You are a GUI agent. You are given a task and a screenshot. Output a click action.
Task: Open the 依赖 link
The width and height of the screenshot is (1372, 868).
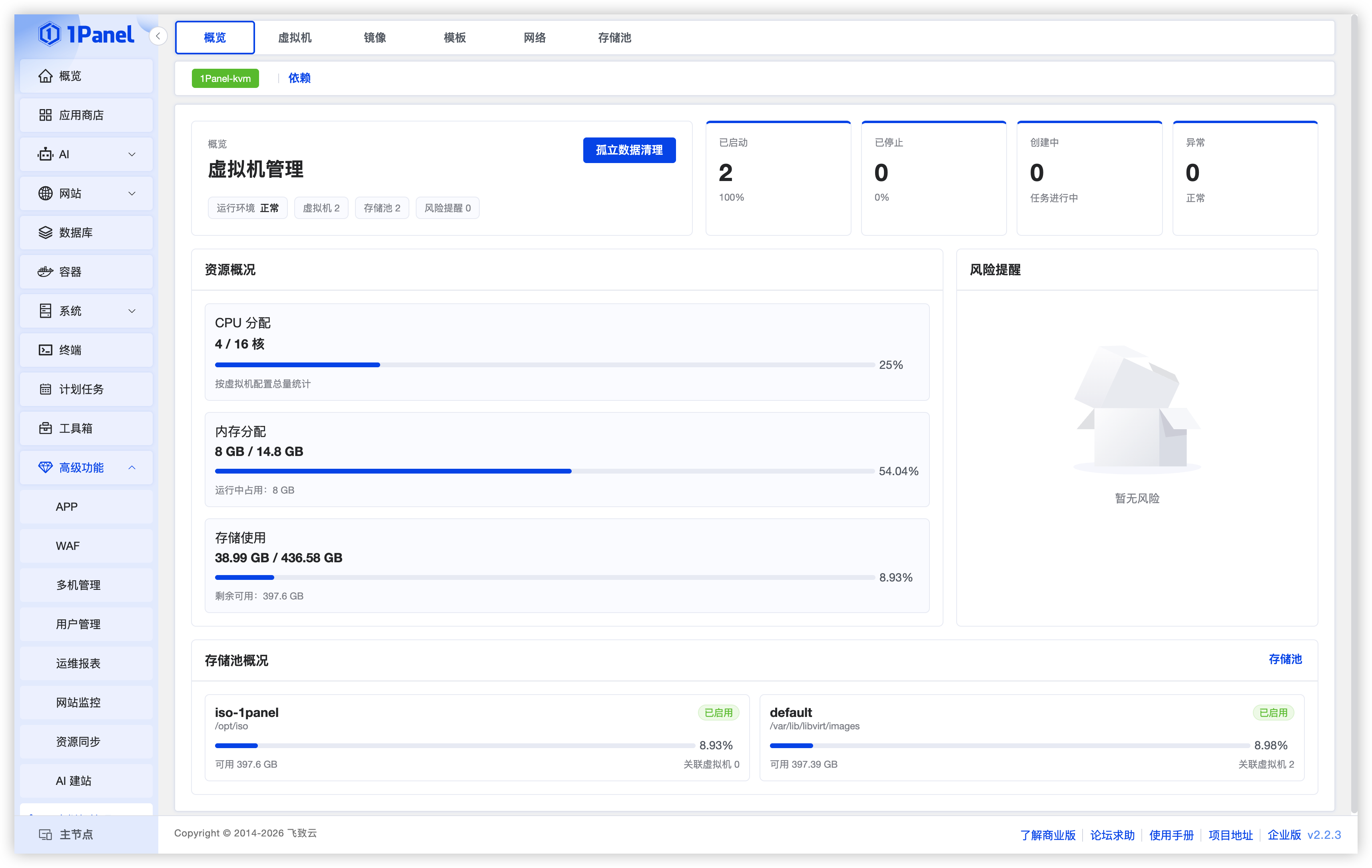299,78
